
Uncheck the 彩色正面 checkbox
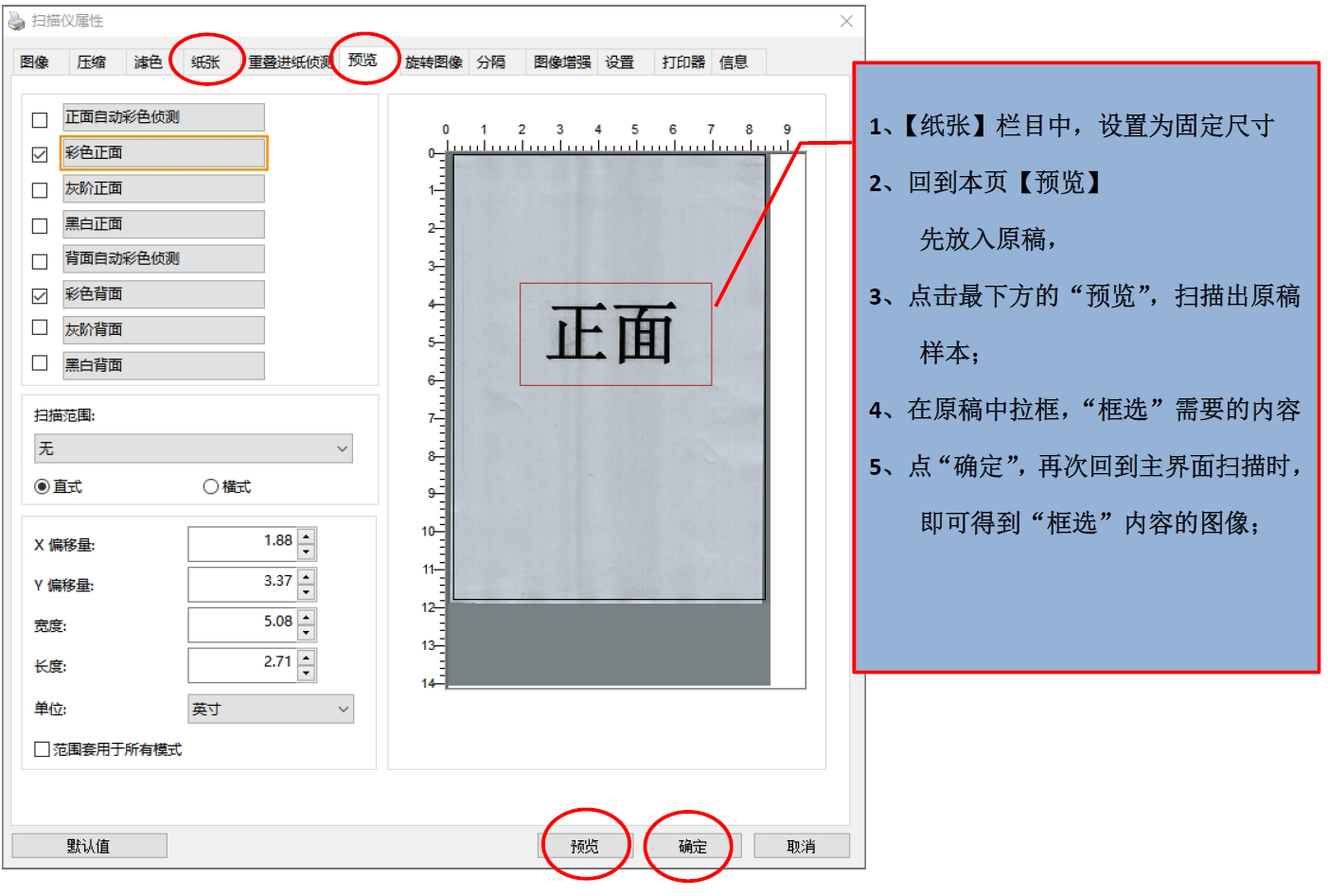point(40,154)
